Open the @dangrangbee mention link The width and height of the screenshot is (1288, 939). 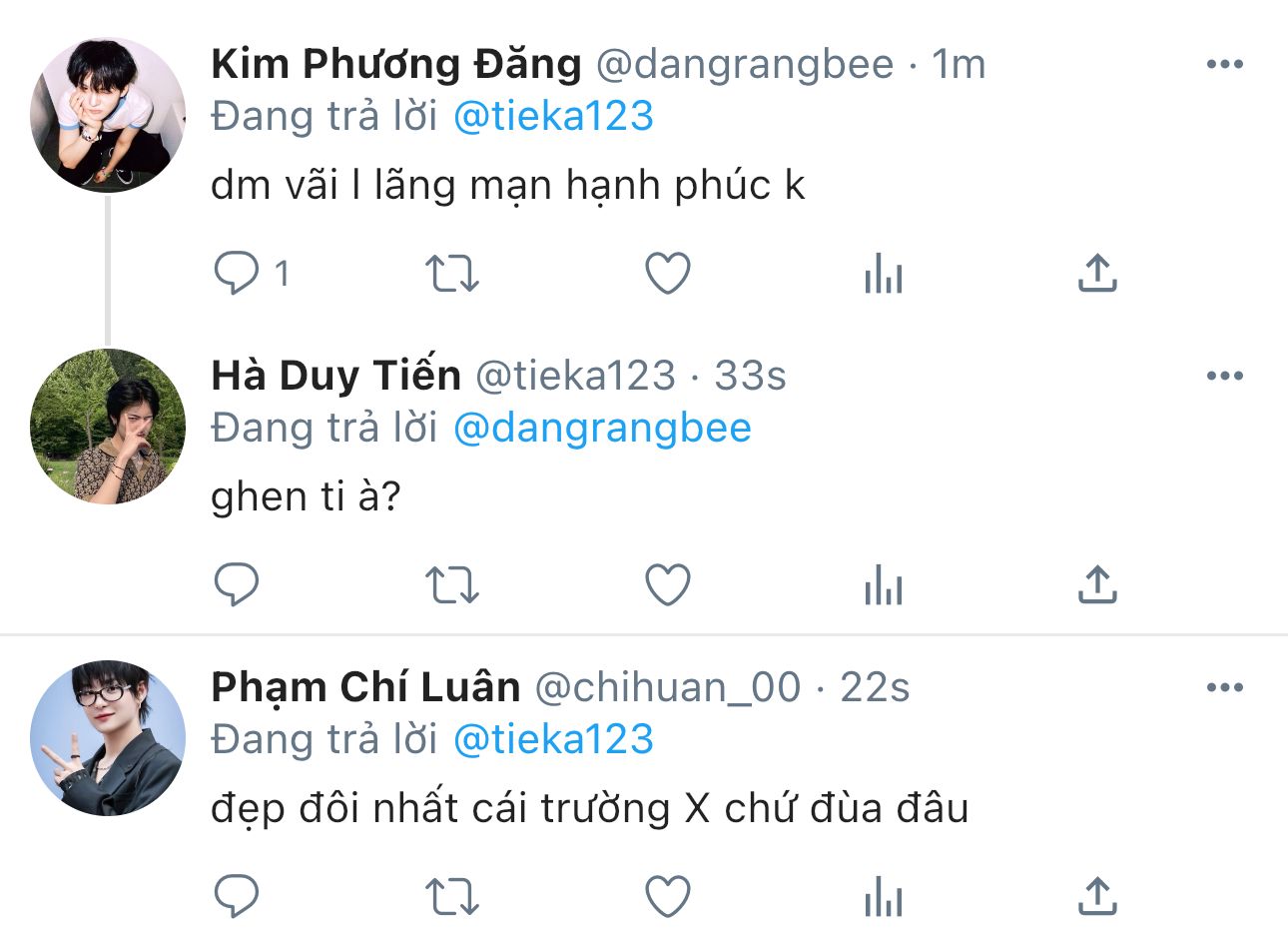[x=602, y=429]
